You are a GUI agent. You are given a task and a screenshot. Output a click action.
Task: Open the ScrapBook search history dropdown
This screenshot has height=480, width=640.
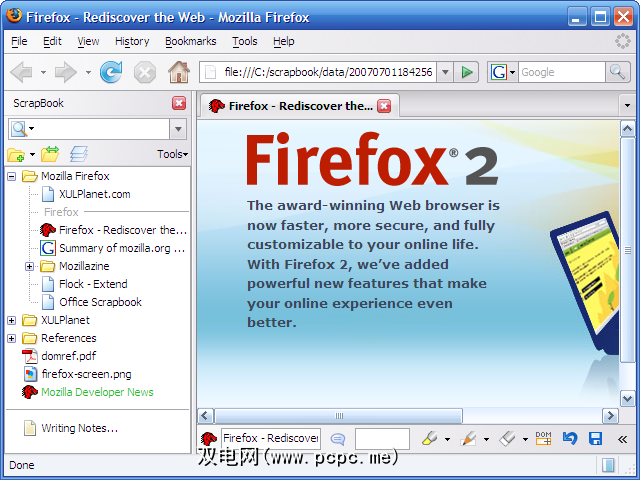(x=178, y=129)
